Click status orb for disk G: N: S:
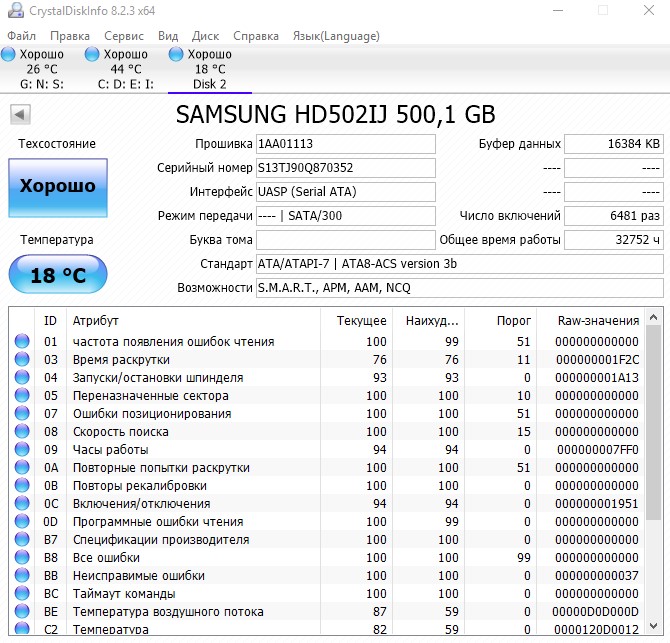 [x=9, y=54]
